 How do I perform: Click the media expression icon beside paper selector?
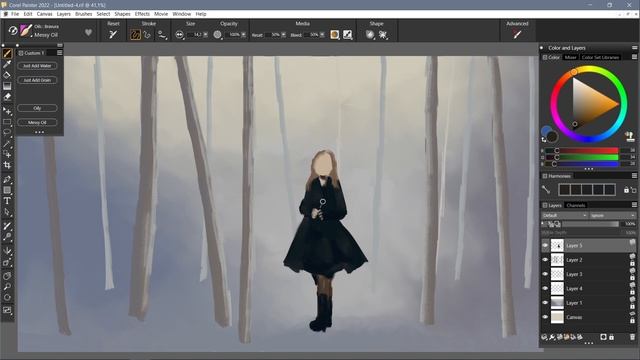tap(347, 35)
